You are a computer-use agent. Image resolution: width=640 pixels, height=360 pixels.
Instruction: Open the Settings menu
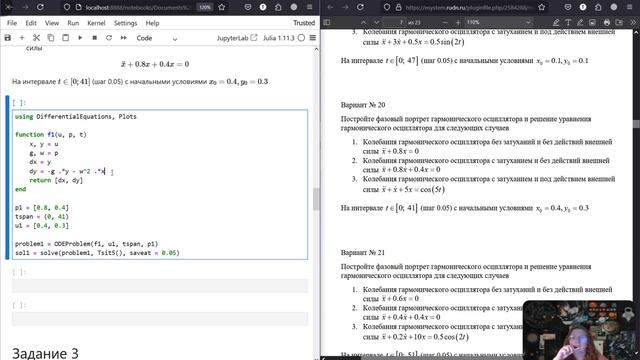pyautogui.click(x=125, y=23)
